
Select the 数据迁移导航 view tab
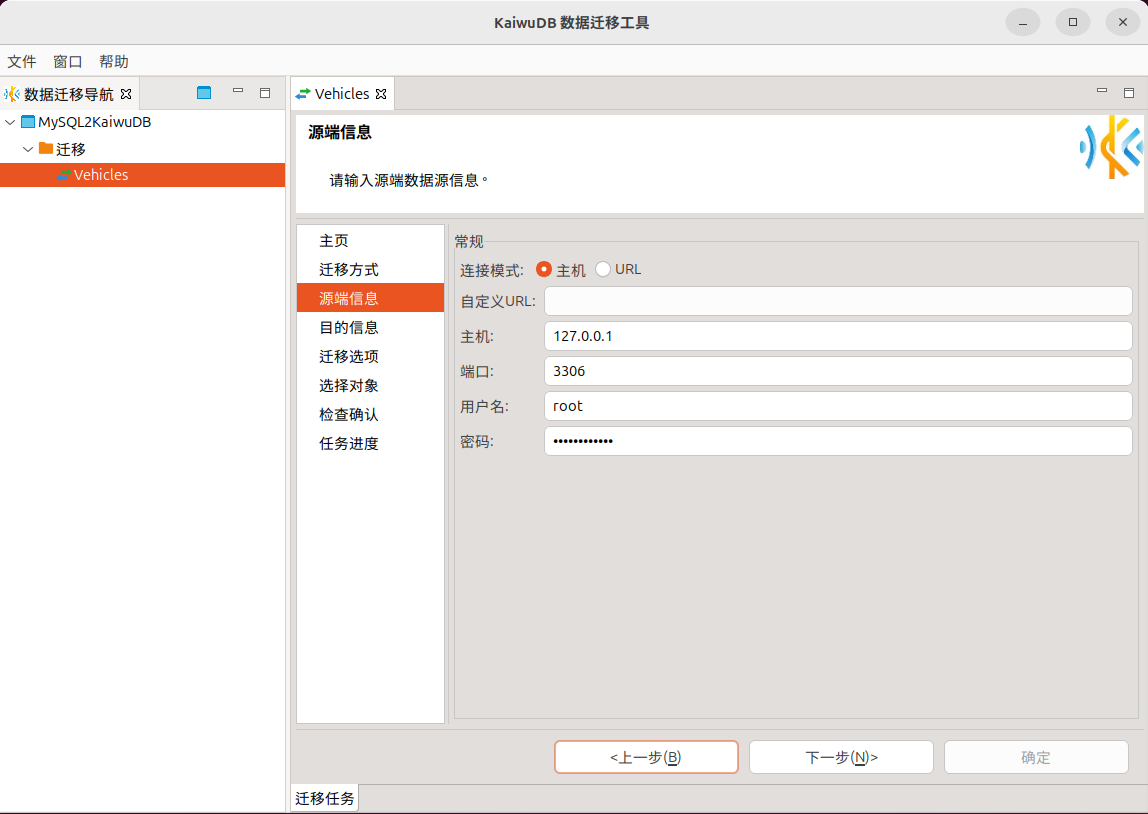click(x=69, y=94)
